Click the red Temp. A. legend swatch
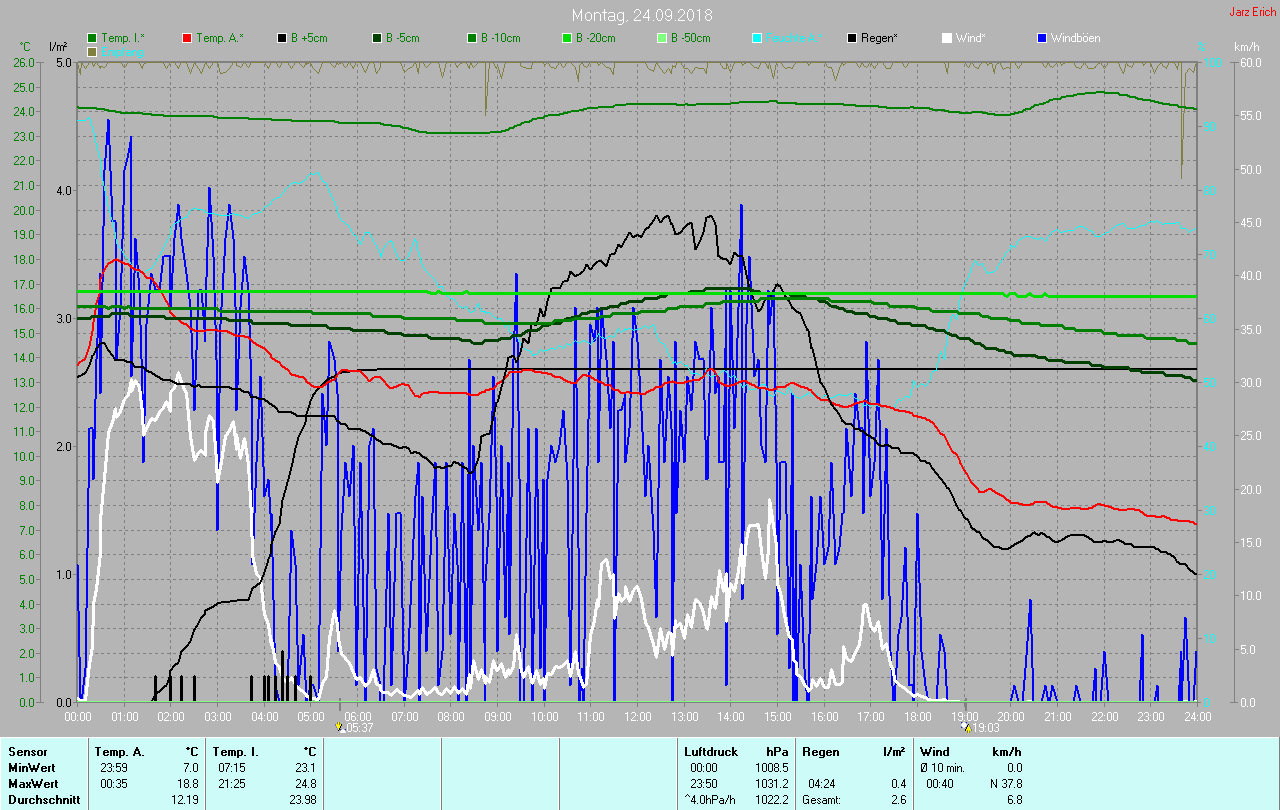Image resolution: width=1280 pixels, height=810 pixels. click(187, 38)
